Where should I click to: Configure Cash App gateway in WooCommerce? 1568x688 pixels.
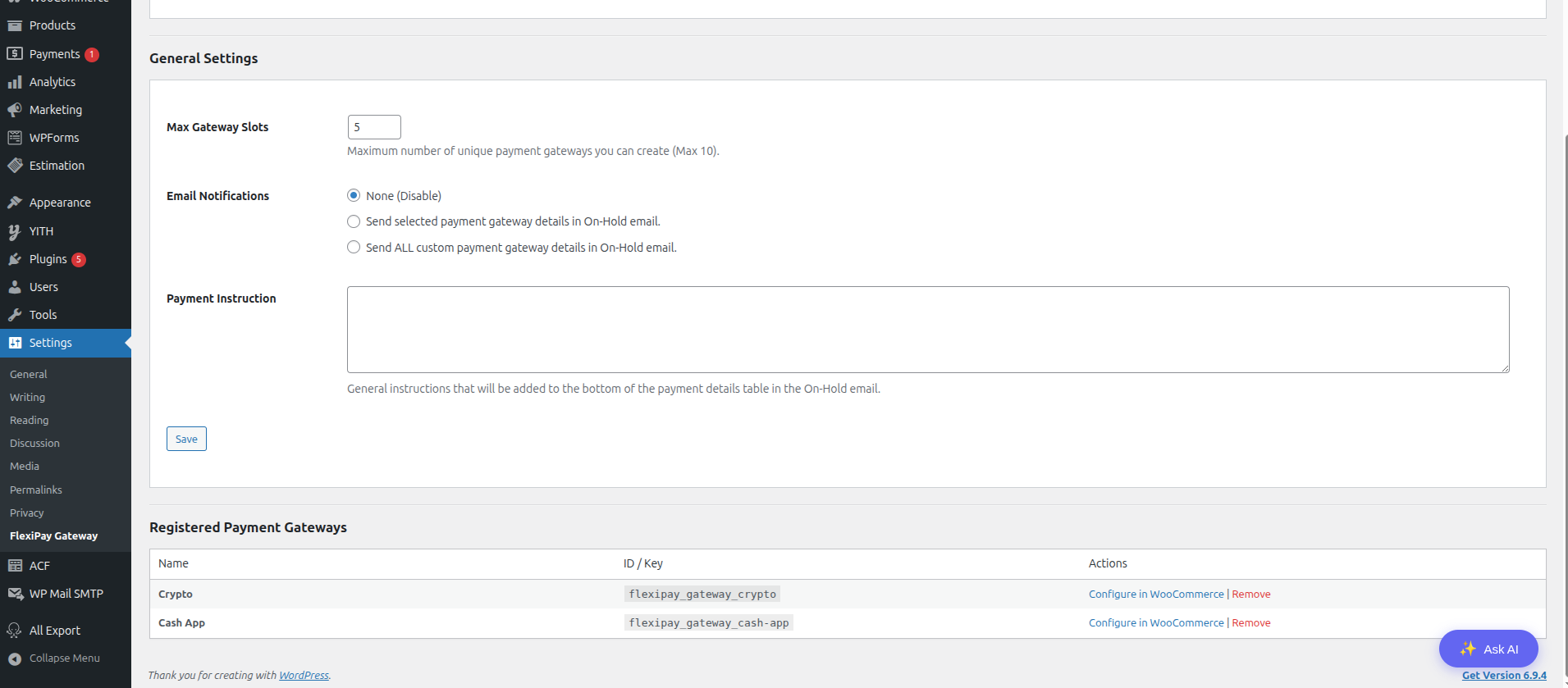(x=1156, y=622)
